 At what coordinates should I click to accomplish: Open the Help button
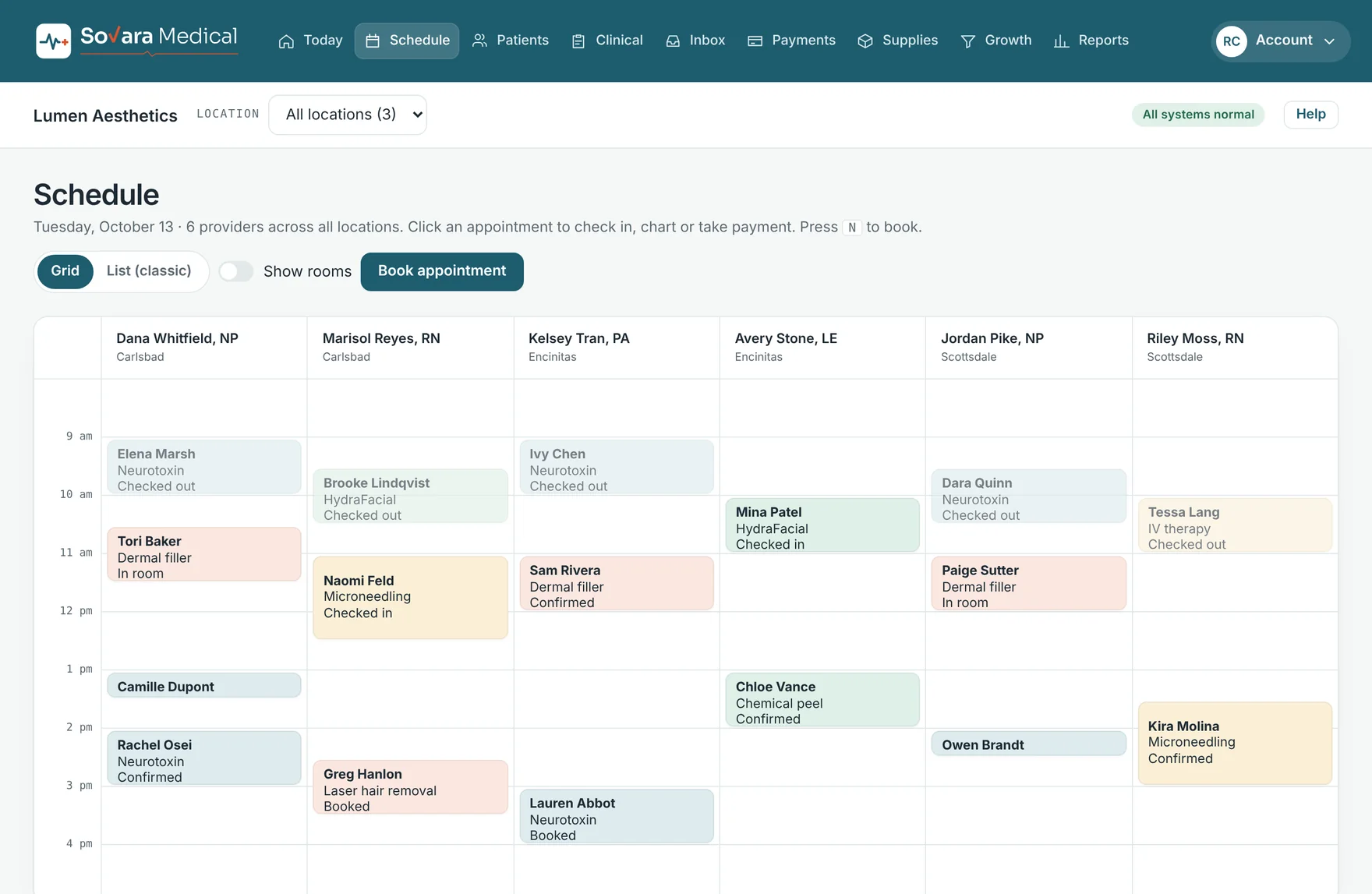pyautogui.click(x=1310, y=115)
